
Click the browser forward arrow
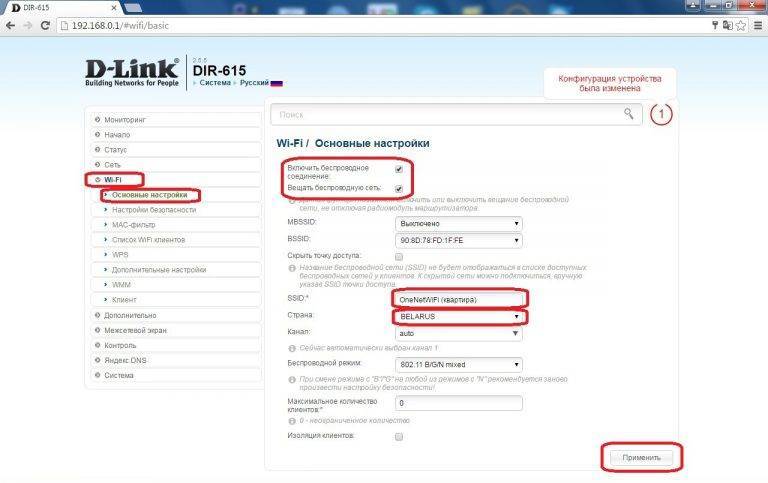(27, 25)
